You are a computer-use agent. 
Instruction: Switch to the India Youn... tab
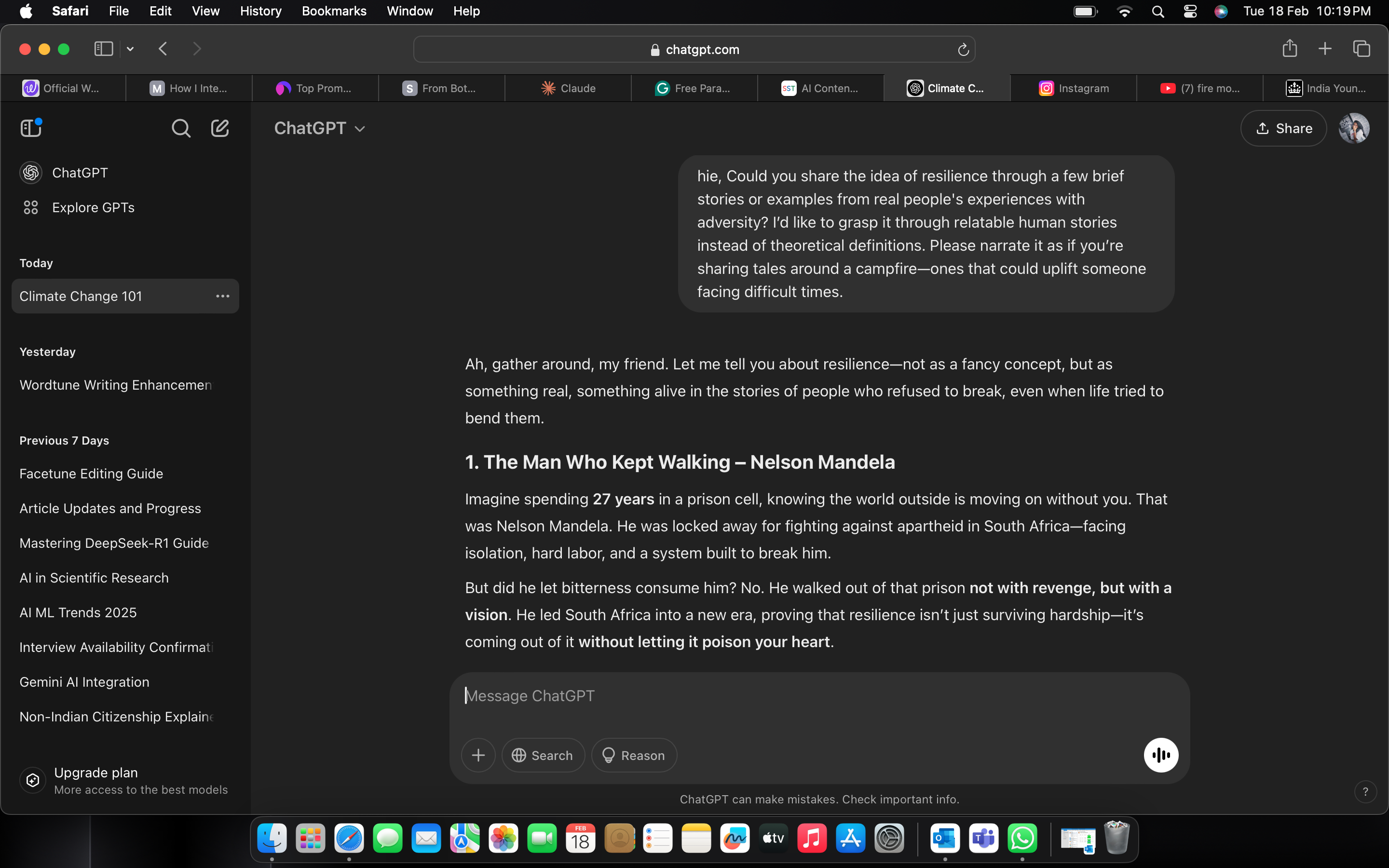[1326, 88]
